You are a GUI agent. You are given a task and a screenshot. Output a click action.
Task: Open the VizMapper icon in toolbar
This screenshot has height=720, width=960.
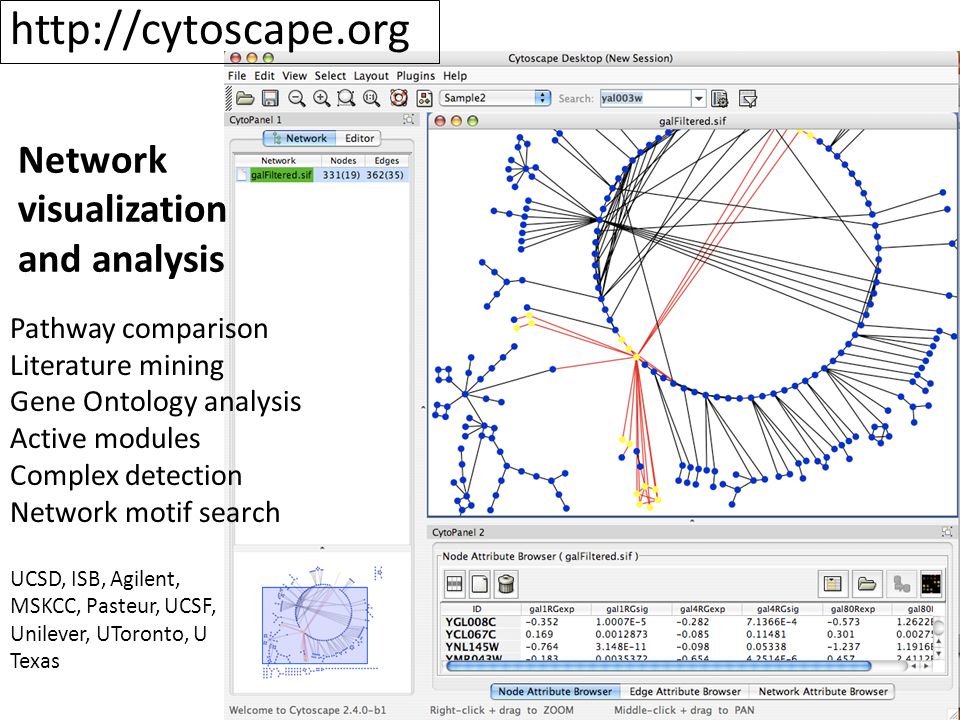coord(424,98)
